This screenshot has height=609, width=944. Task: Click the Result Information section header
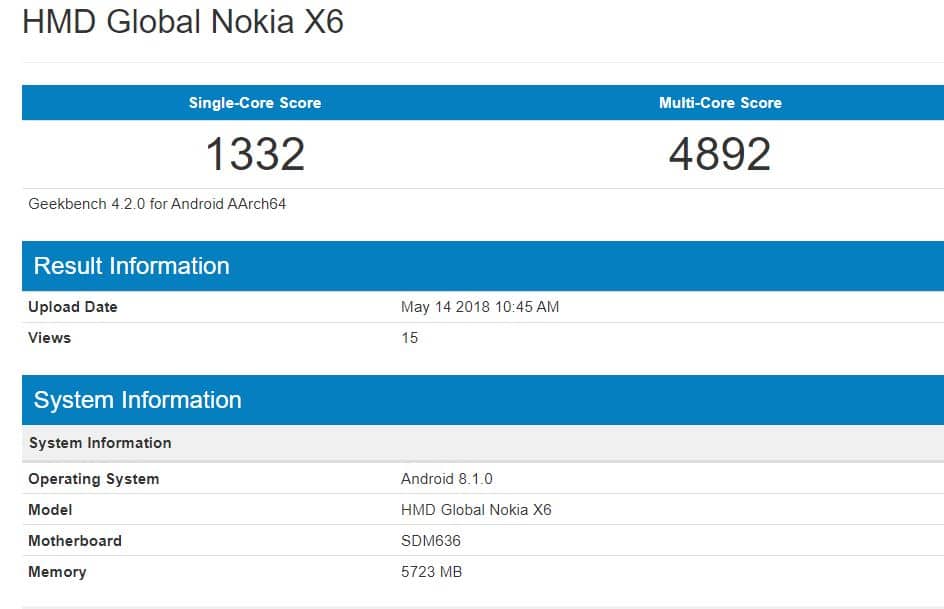[x=129, y=265]
